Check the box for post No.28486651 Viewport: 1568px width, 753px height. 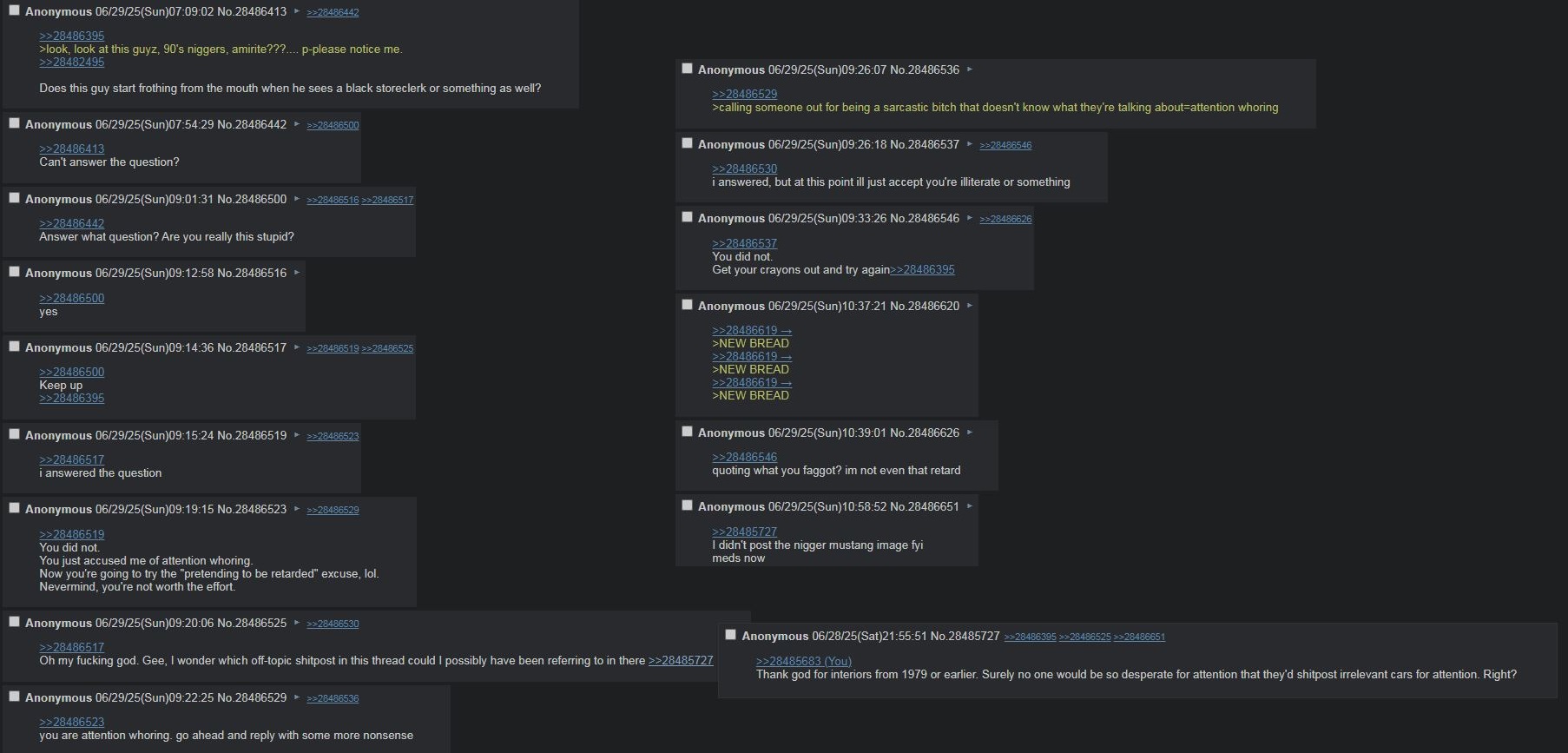point(687,505)
